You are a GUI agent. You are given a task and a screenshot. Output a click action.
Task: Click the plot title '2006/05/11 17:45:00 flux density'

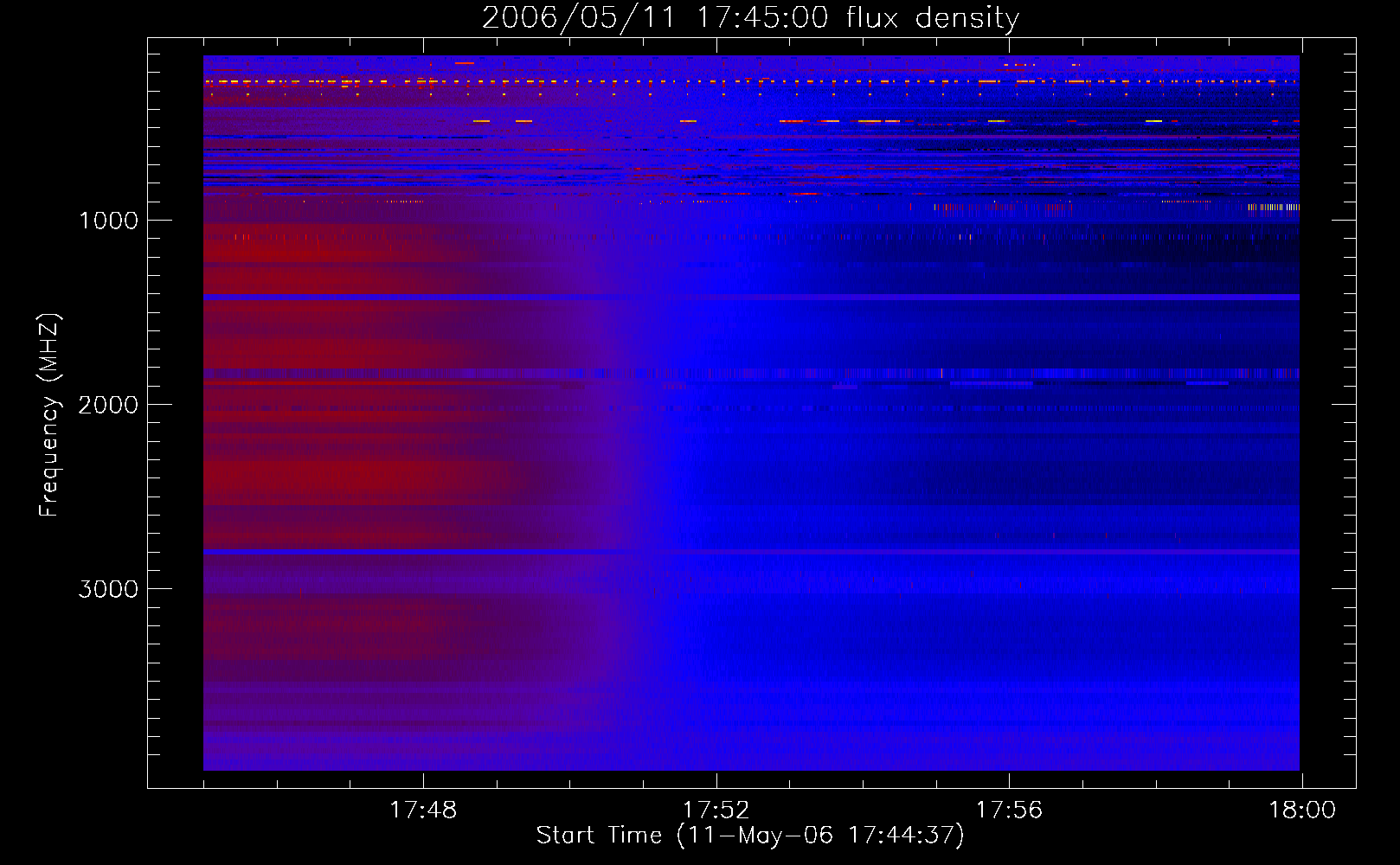point(750,18)
